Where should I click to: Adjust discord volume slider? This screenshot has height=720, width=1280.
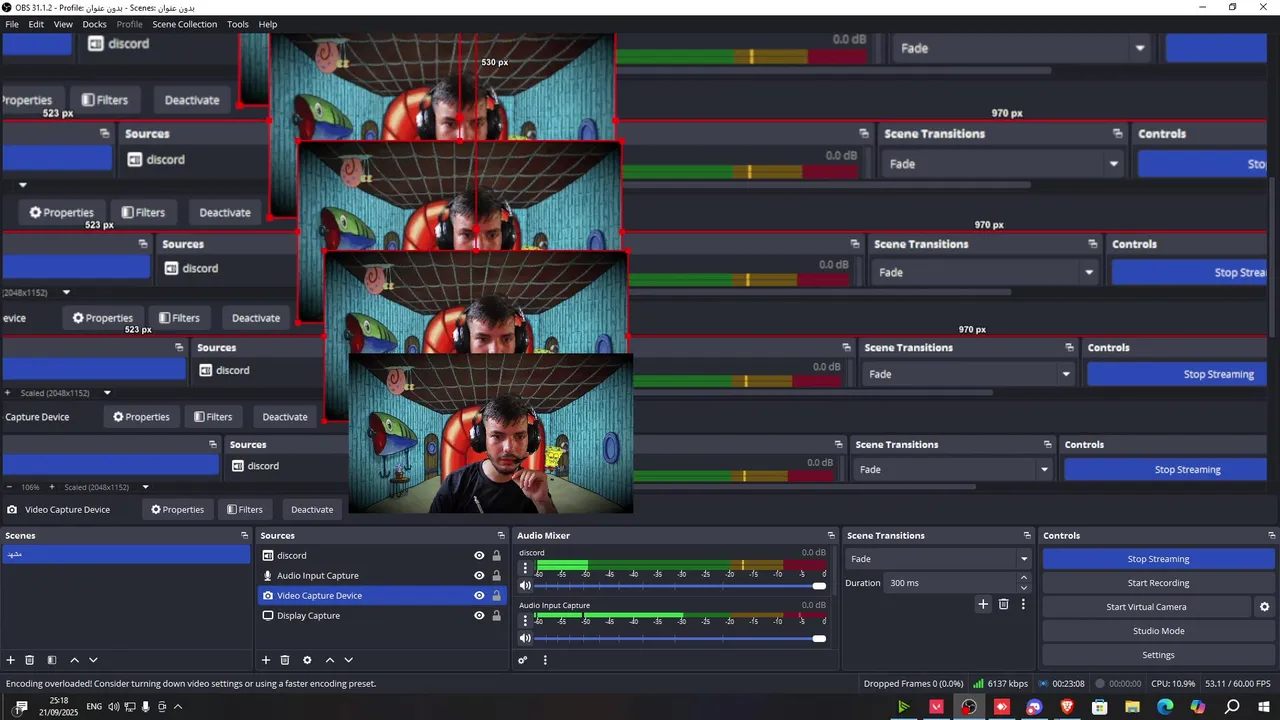point(680,586)
